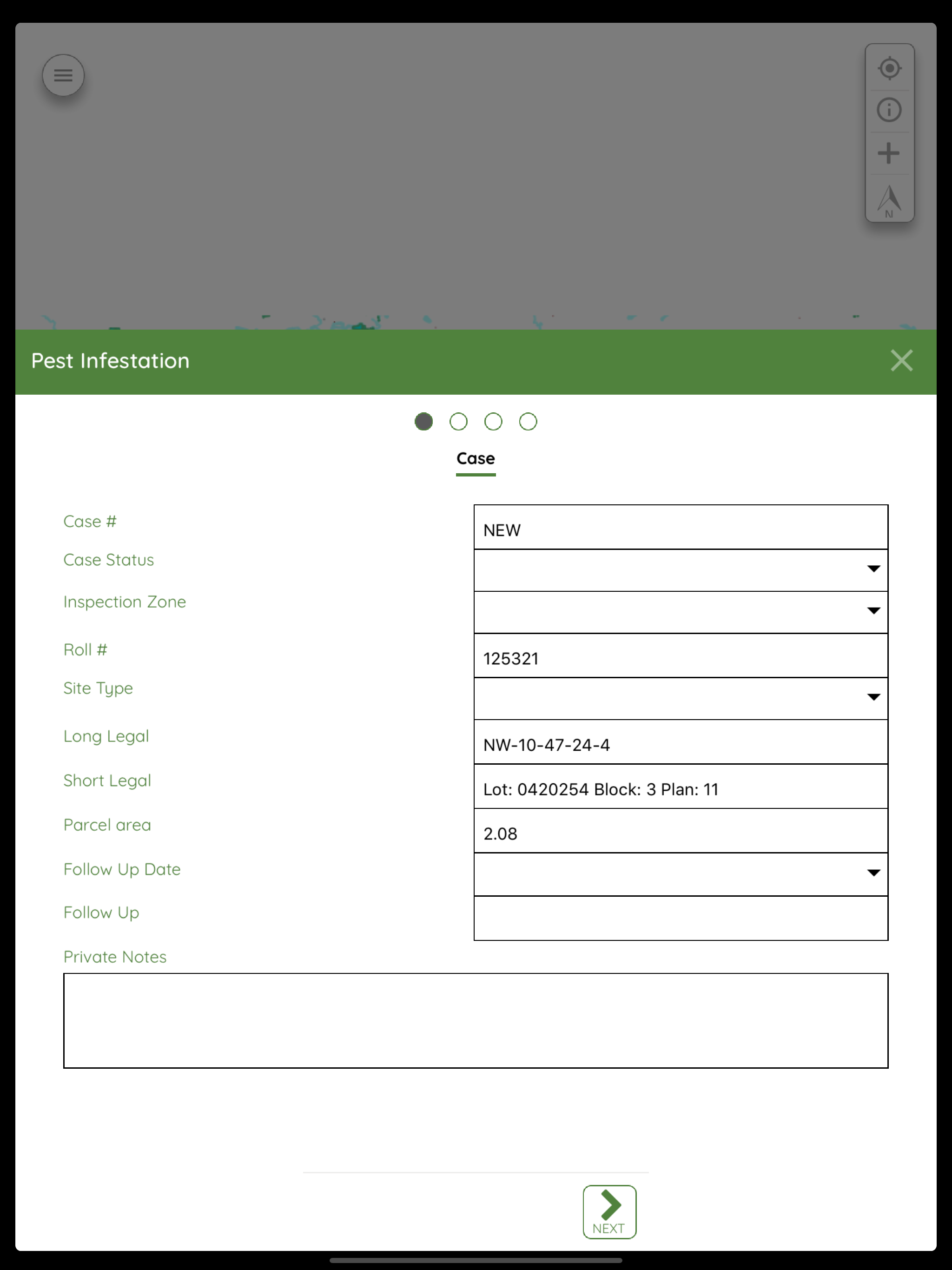Click the Long Legal field NW-10-47-24-4
Screen dimensions: 952x1270
coord(681,742)
